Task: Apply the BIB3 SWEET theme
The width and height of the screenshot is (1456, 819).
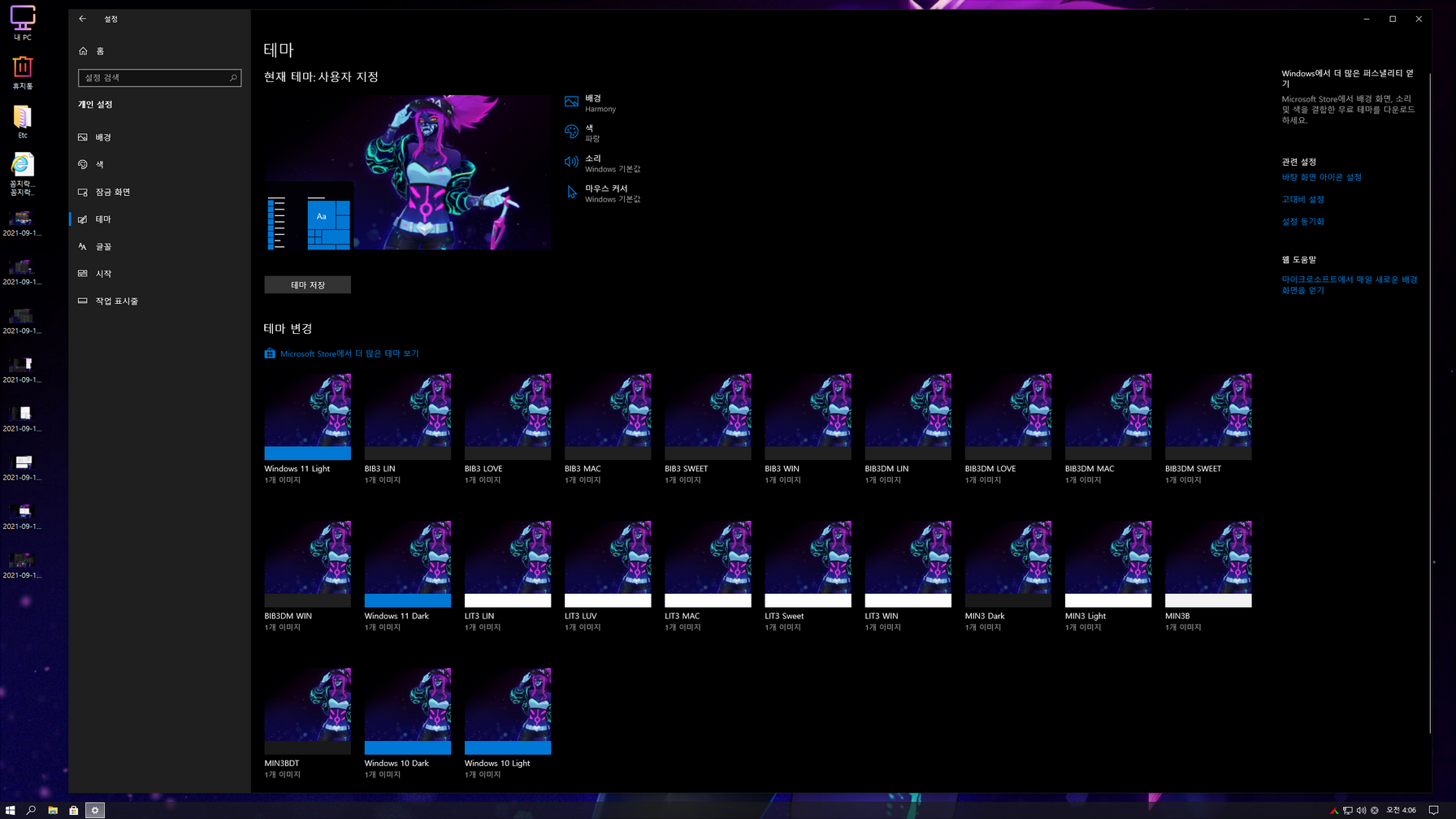Action: click(708, 429)
